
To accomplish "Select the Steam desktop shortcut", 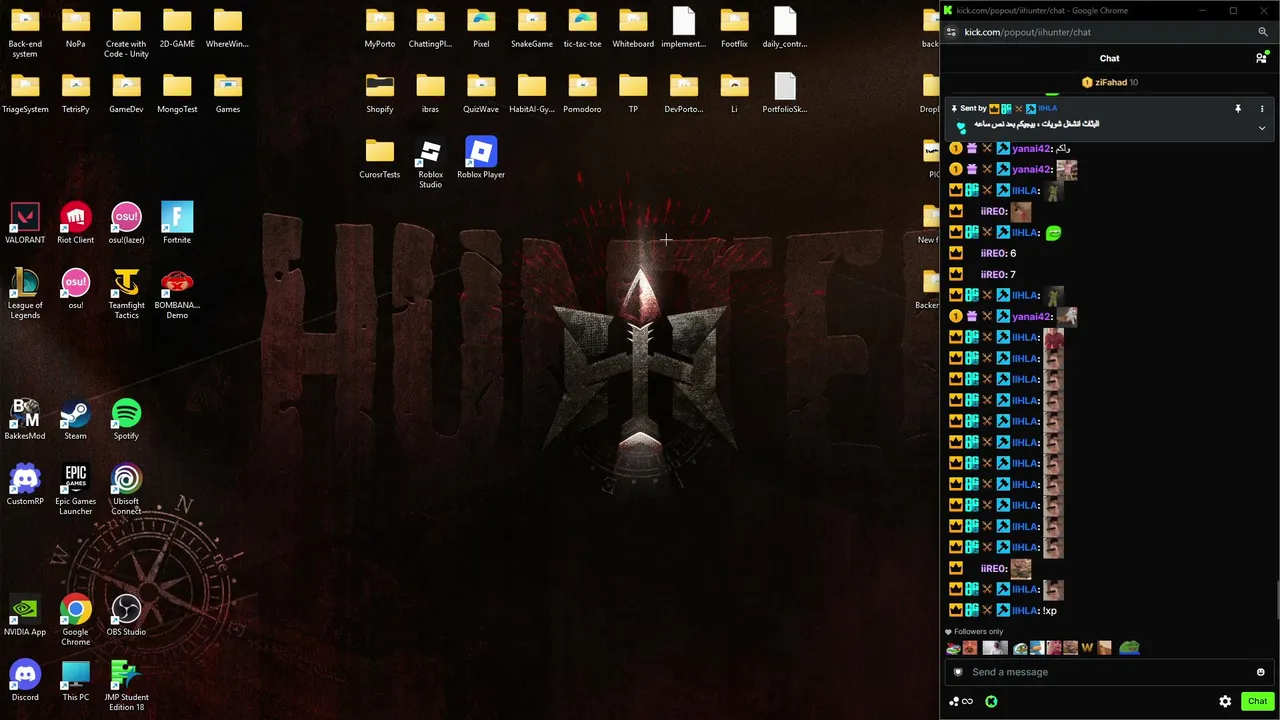I will tap(76, 420).
